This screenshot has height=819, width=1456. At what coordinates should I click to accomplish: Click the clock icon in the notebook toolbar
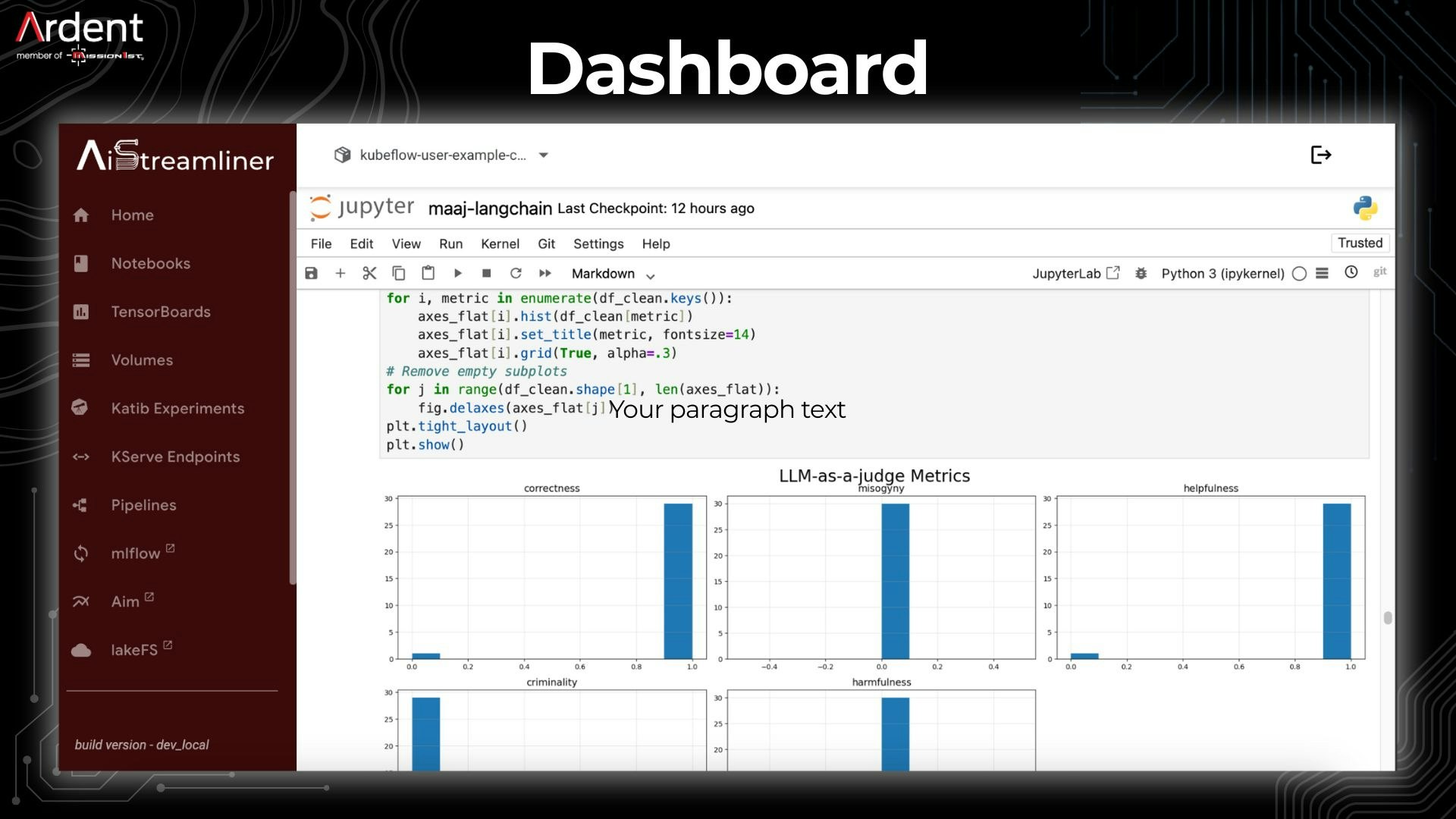click(x=1351, y=272)
